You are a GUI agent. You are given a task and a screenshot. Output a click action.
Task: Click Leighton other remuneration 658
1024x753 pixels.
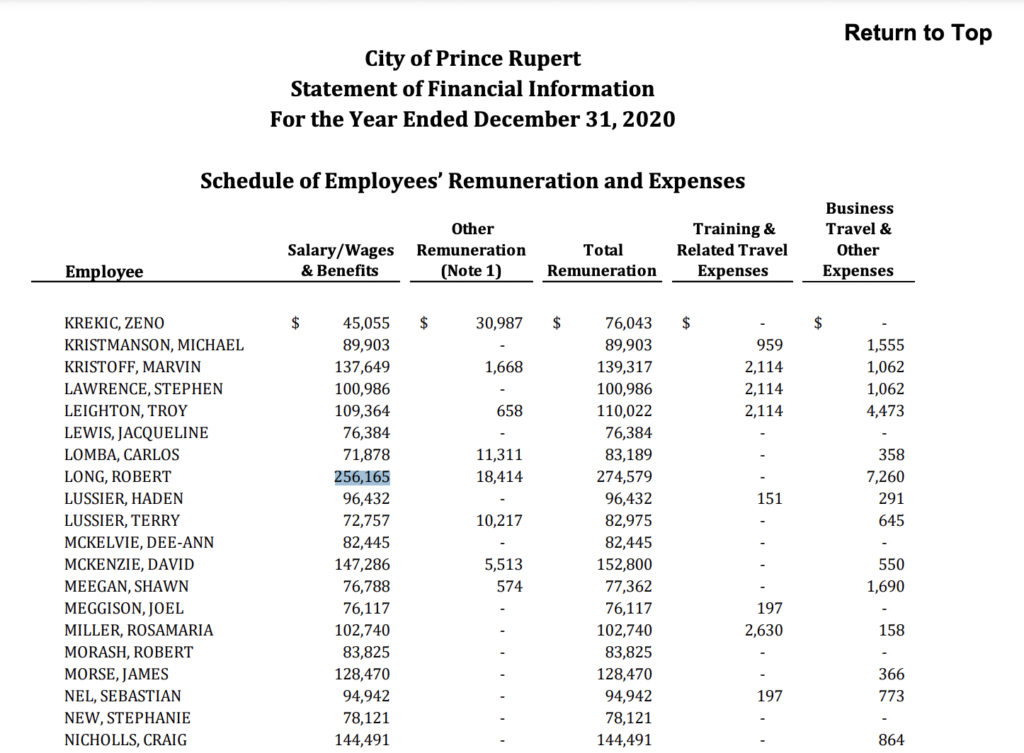pyautogui.click(x=510, y=411)
